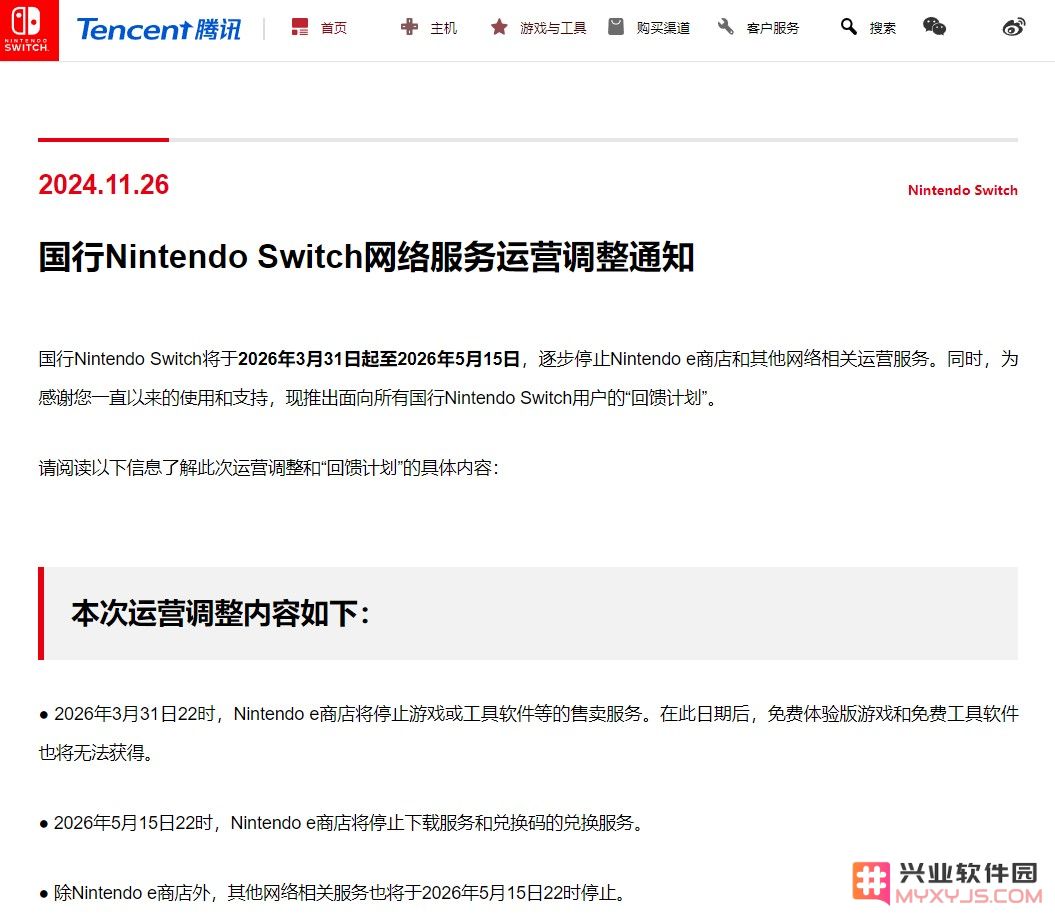Click the headline 国行Nintendo Switch网络服务运营调整通知

(x=366, y=257)
